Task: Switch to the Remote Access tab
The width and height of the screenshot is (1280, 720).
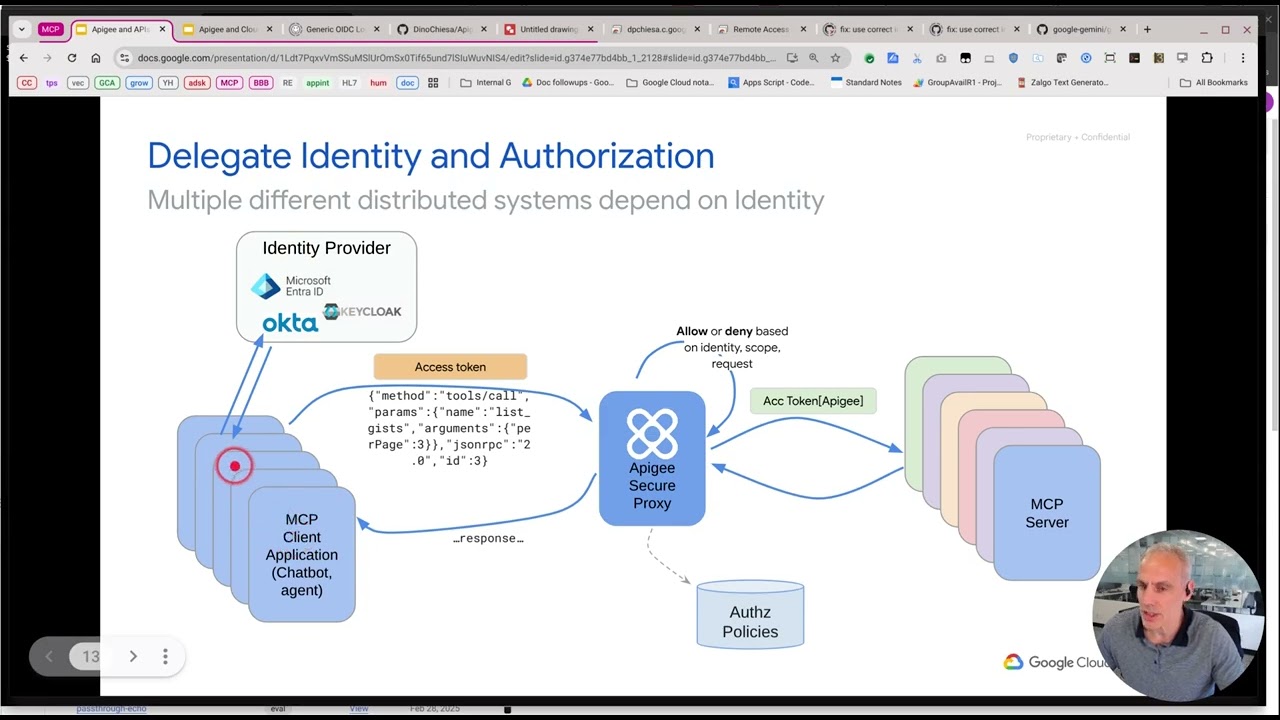Action: [761, 29]
